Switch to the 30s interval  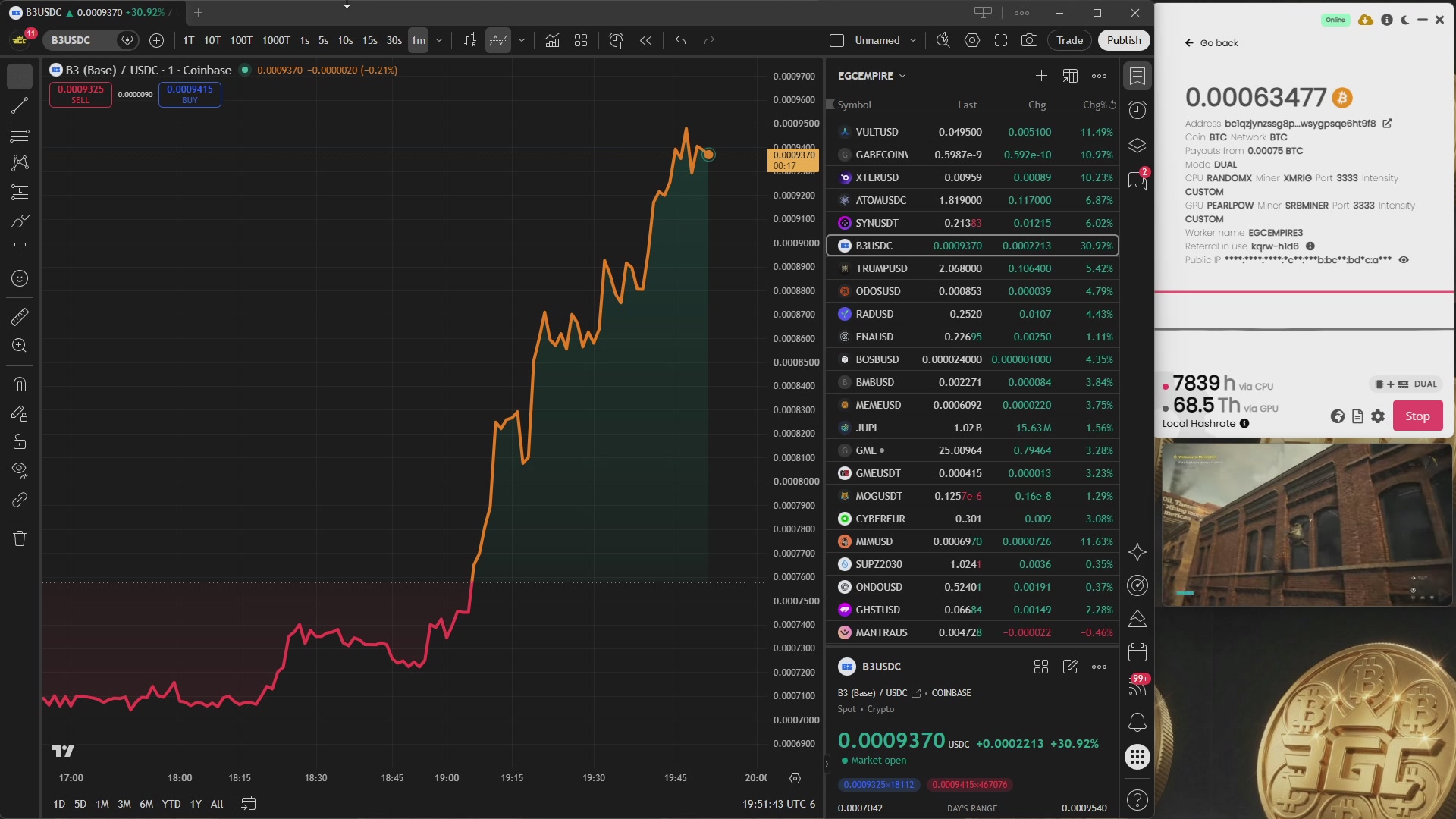[394, 40]
